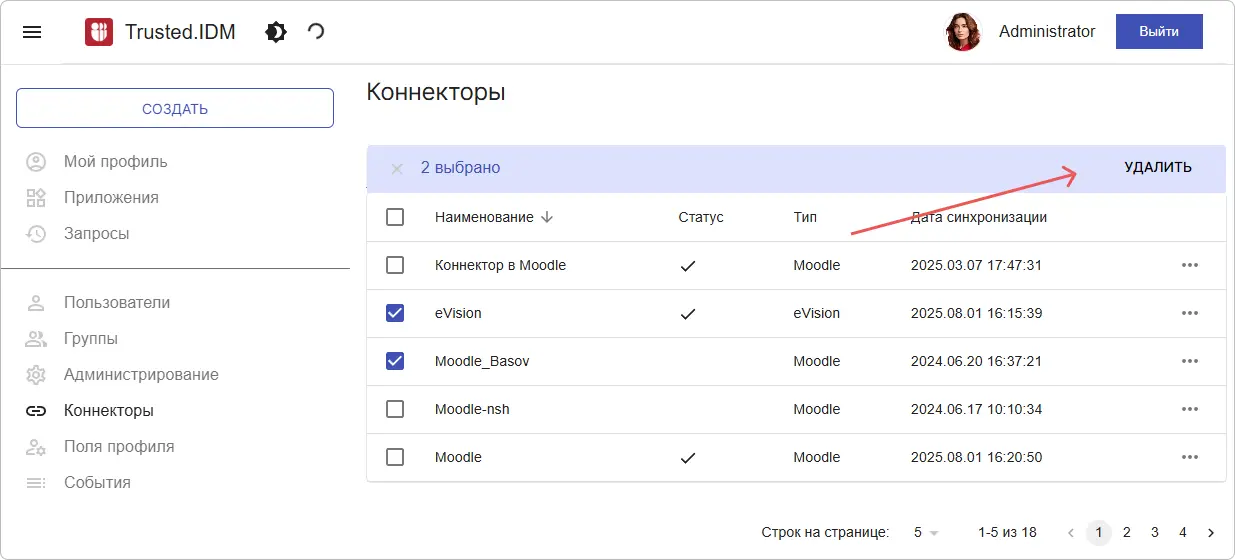
Task: Go to the next page arrow
Action: tap(1211, 532)
